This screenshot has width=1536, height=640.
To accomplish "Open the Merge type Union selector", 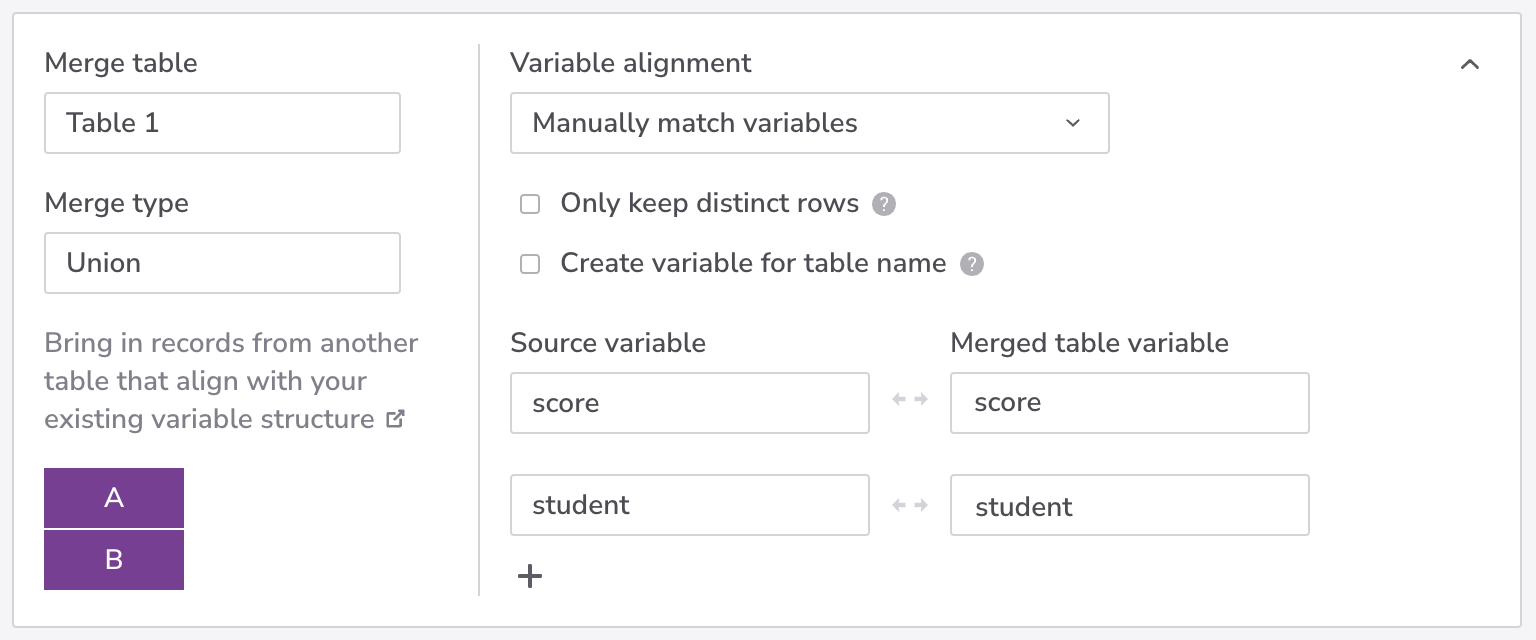I will [222, 263].
